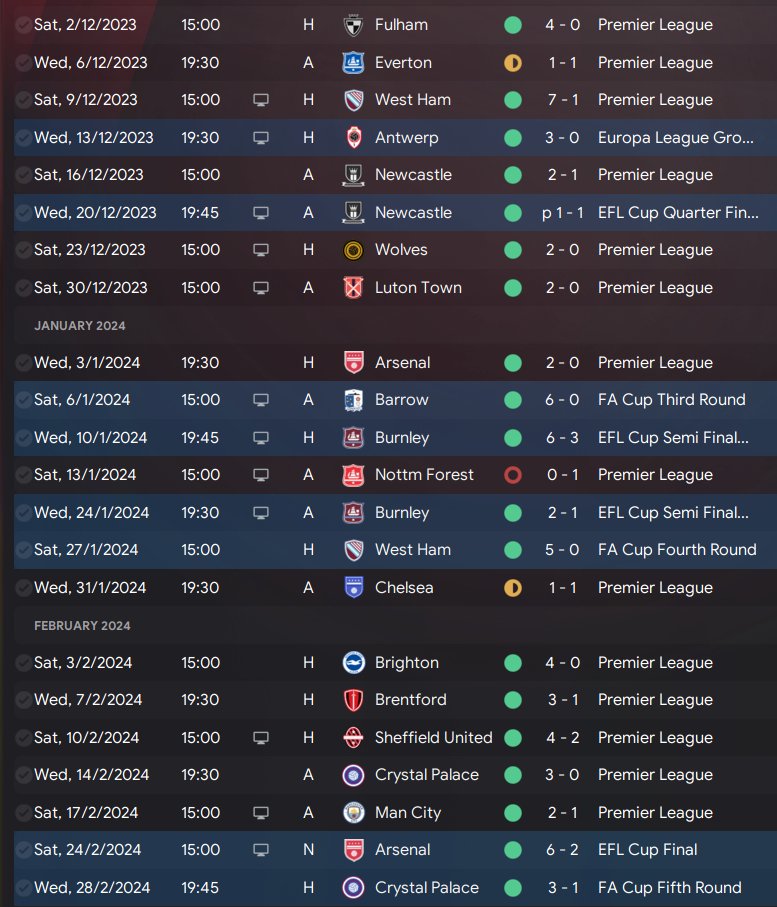Viewport: 777px width, 907px height.
Task: Click the Wolves club badge
Action: click(353, 250)
